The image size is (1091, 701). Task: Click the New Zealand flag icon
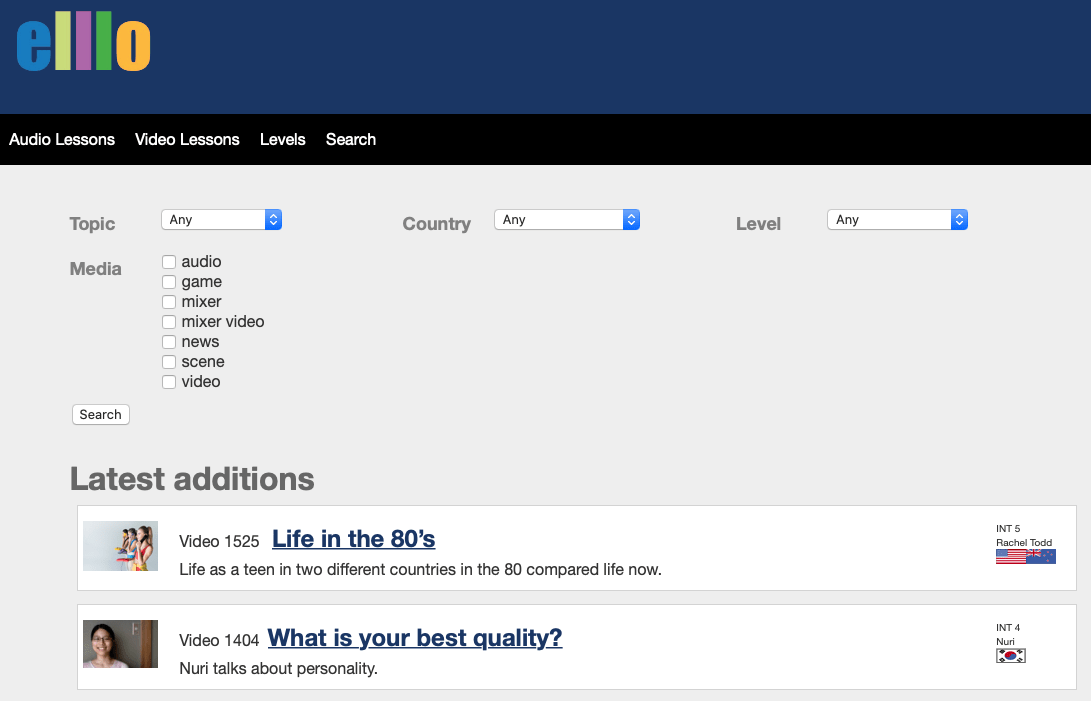[1041, 557]
